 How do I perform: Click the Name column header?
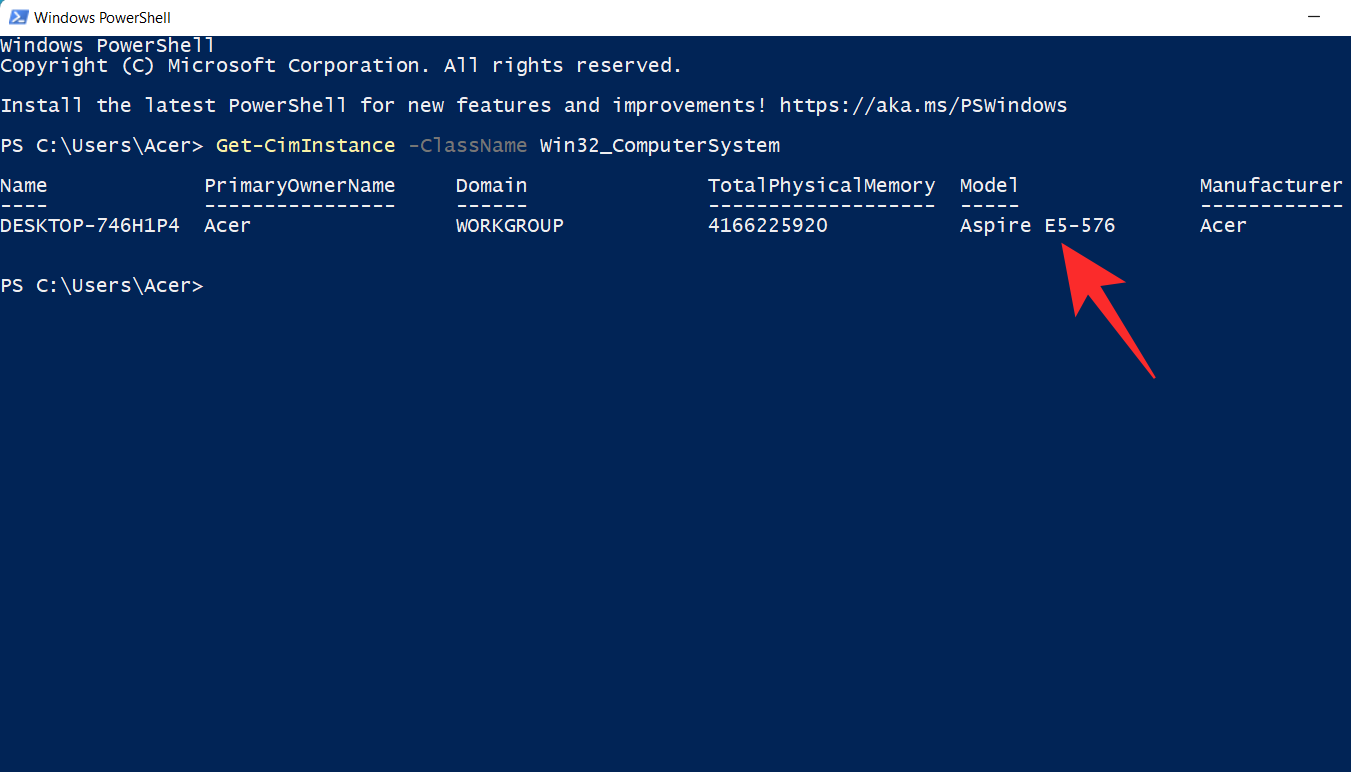click(x=24, y=186)
